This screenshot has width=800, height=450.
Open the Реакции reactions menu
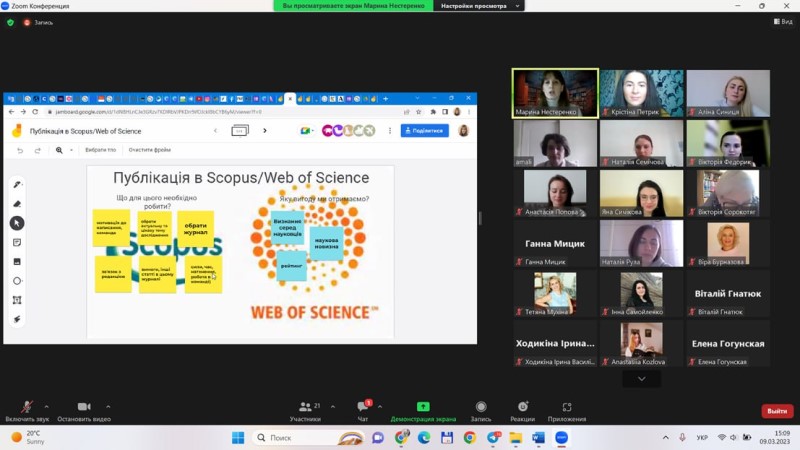tap(522, 411)
